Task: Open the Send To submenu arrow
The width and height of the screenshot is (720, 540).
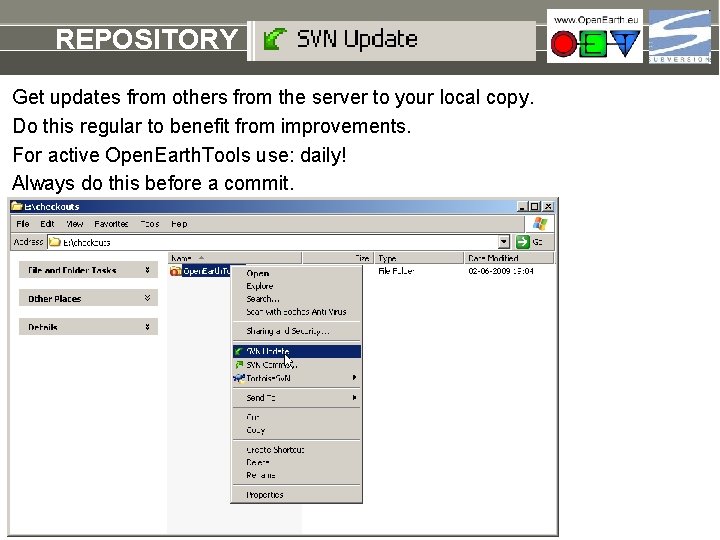Action: pos(354,398)
